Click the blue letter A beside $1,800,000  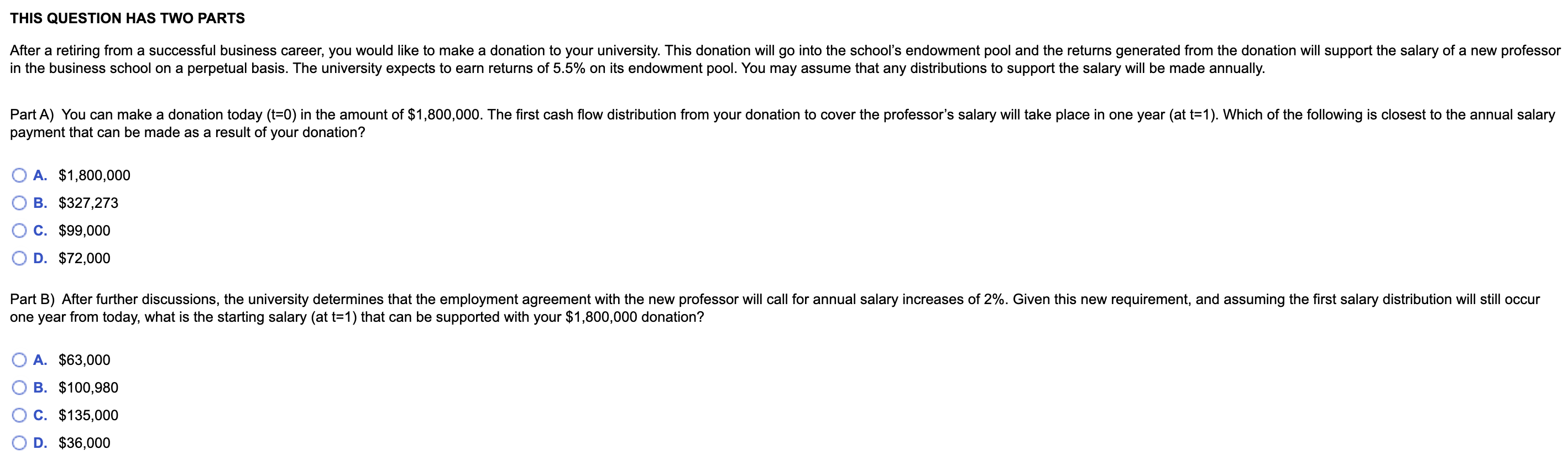click(x=40, y=175)
